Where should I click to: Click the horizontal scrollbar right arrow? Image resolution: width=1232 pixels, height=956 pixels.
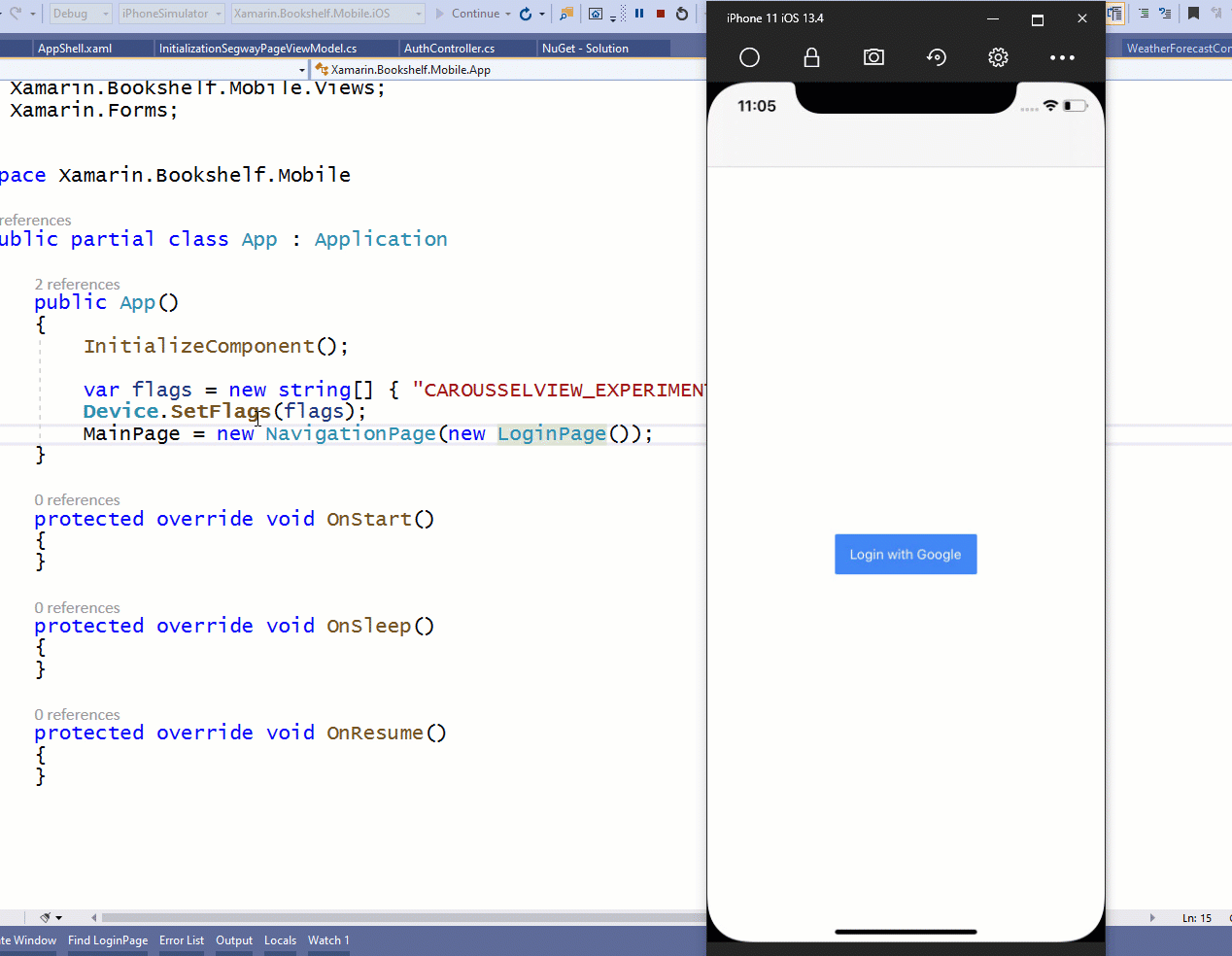tap(1152, 917)
